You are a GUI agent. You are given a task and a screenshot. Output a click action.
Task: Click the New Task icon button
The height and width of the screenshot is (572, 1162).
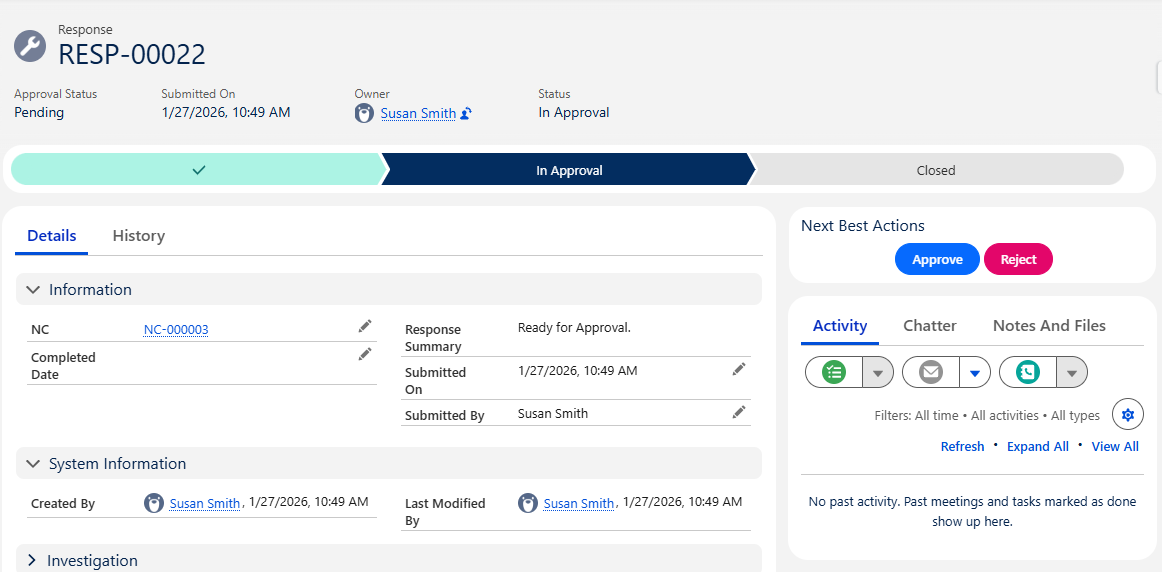click(834, 372)
